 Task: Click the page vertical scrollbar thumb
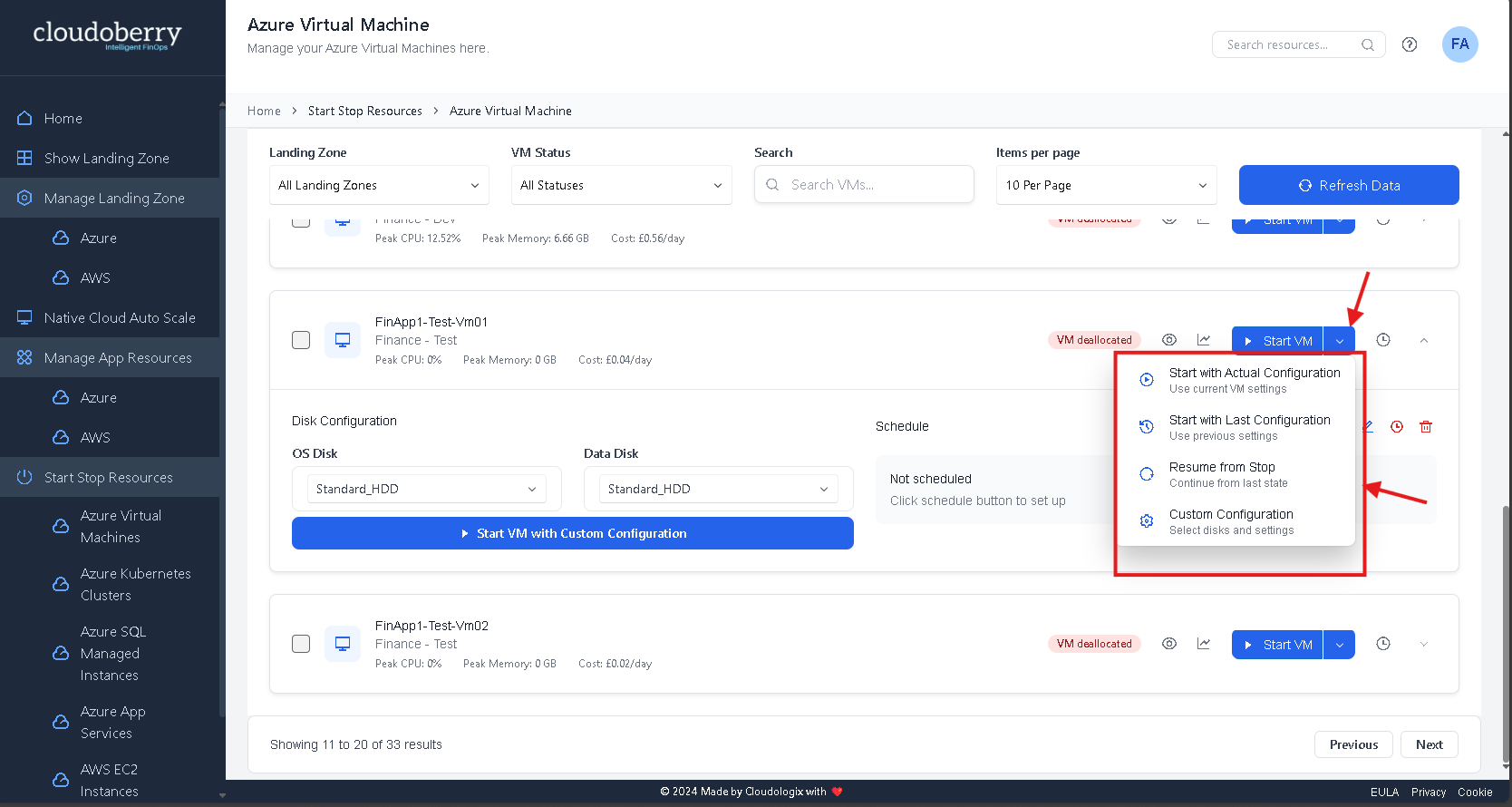pyautogui.click(x=1506, y=635)
